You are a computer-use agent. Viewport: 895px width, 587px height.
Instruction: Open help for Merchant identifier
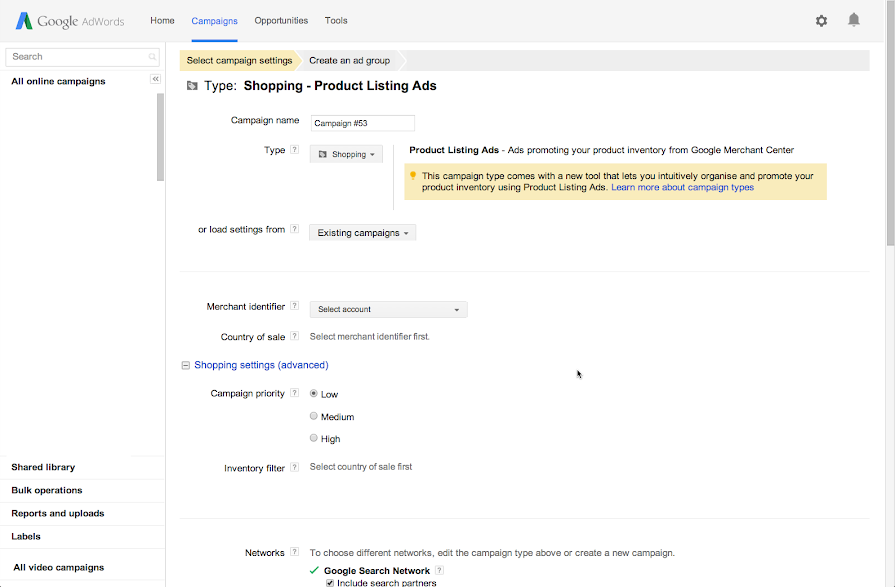click(295, 306)
